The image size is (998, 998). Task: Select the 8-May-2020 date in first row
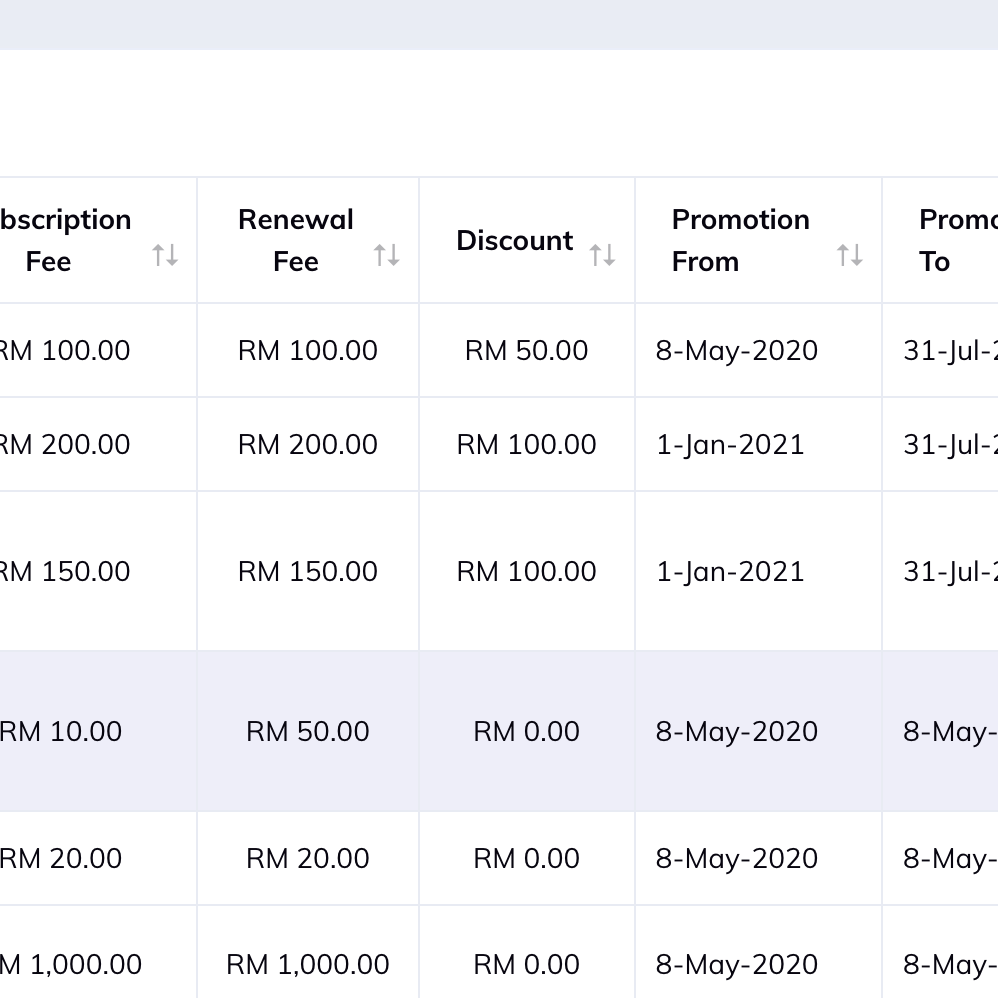[736, 351]
